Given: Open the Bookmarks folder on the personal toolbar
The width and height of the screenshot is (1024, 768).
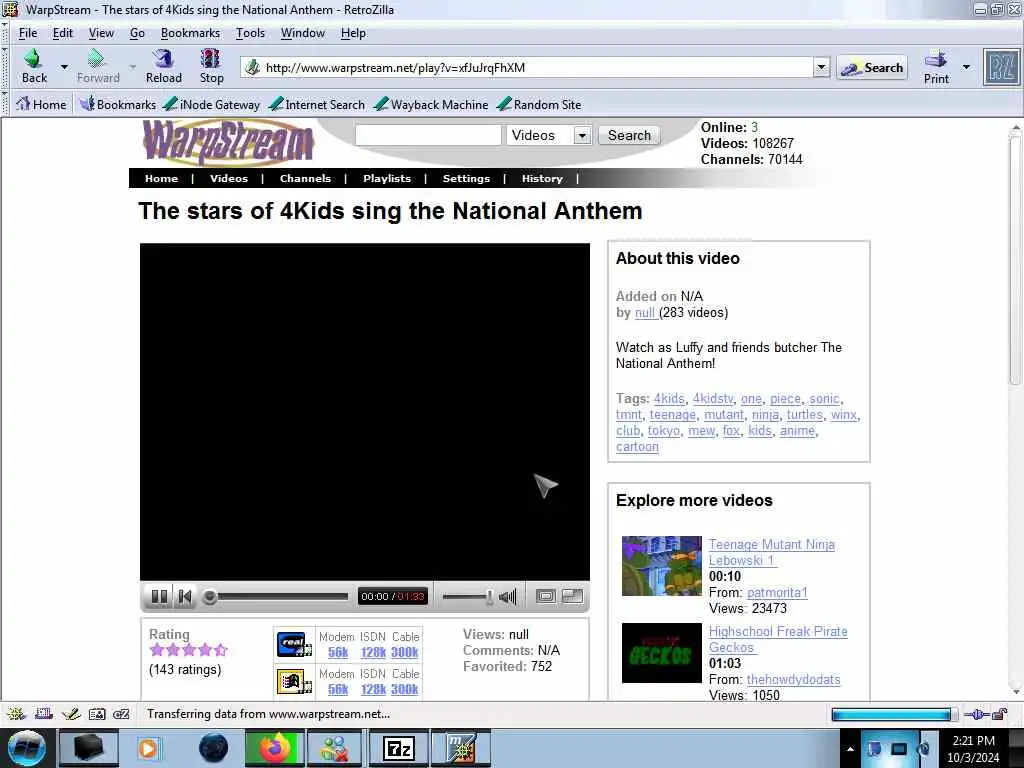Looking at the screenshot, I should tap(118, 104).
